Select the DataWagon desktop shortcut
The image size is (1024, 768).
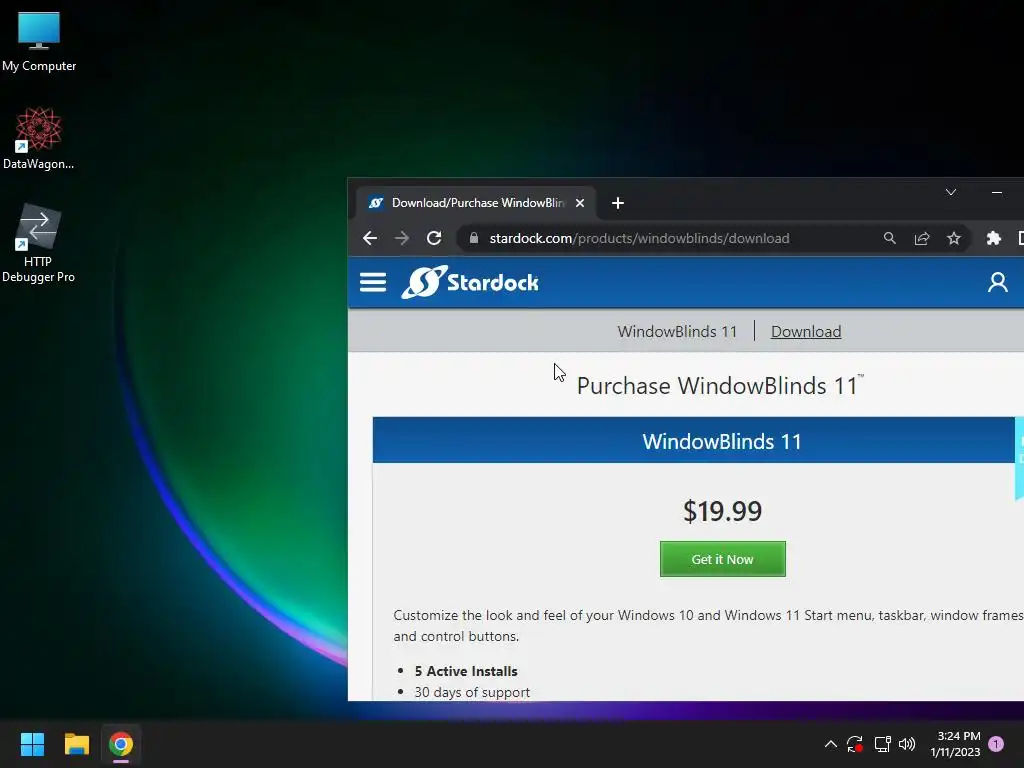point(39,138)
